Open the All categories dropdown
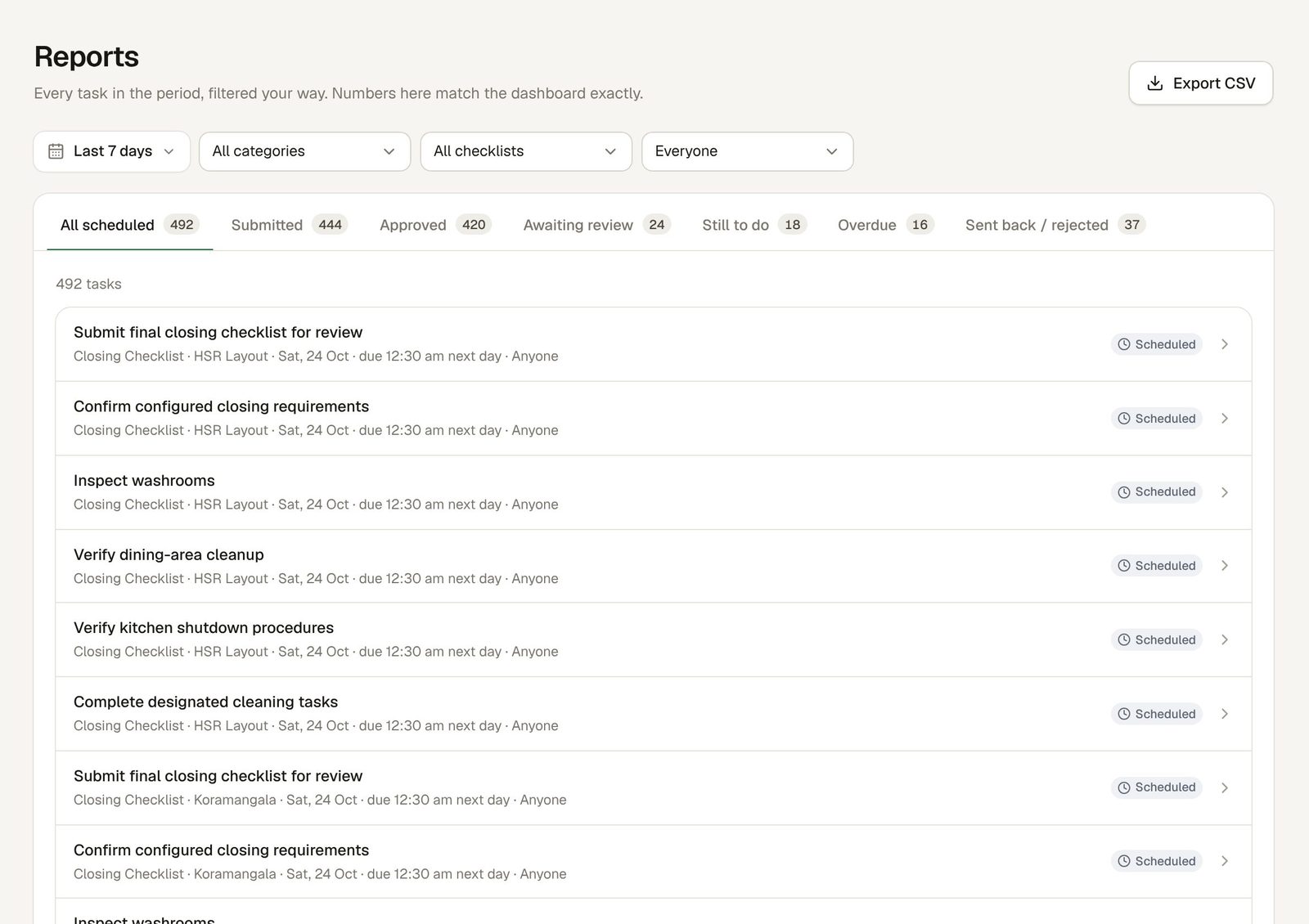Screen dimensions: 1309x924 (x=304, y=151)
